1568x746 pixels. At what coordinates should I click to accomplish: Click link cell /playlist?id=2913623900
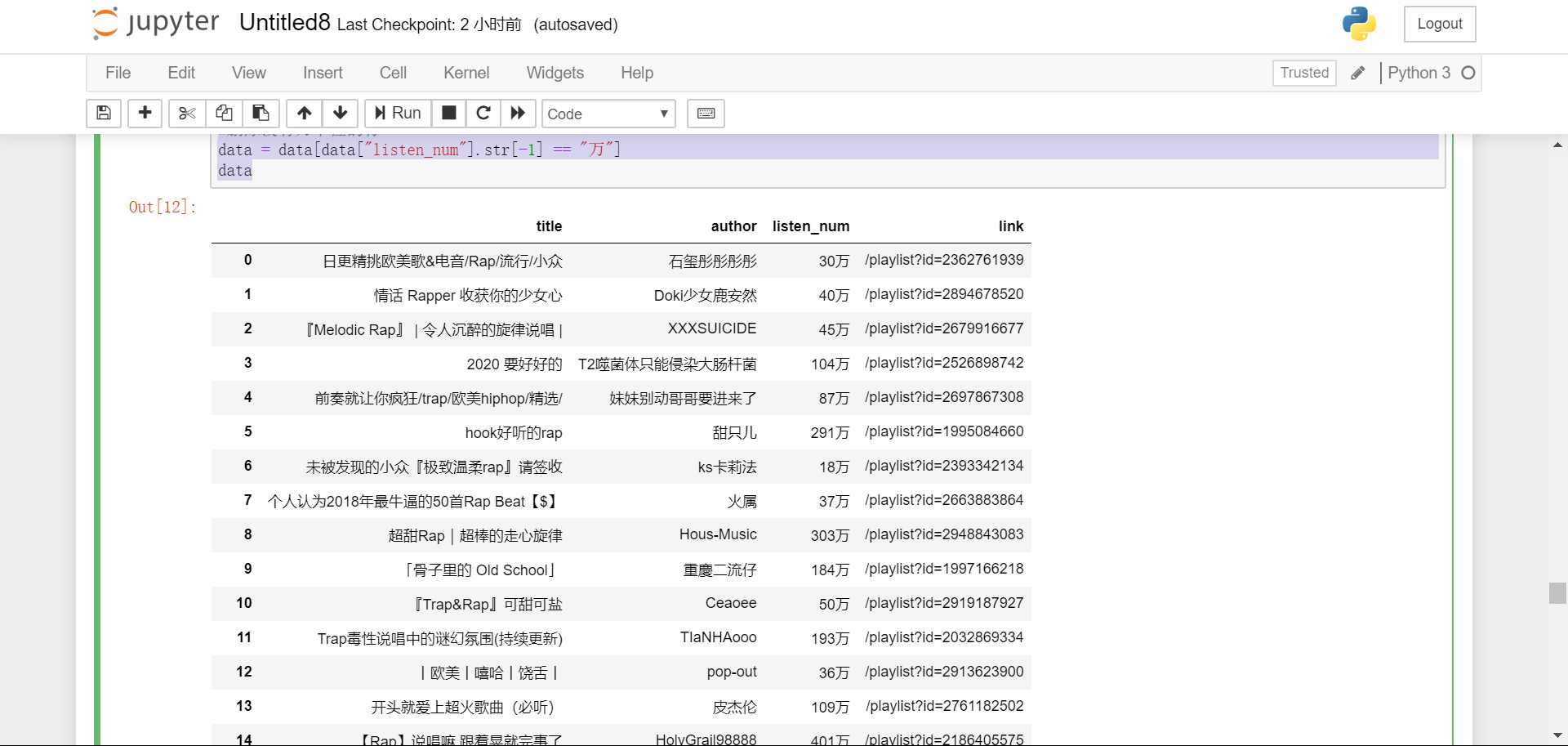coord(944,672)
